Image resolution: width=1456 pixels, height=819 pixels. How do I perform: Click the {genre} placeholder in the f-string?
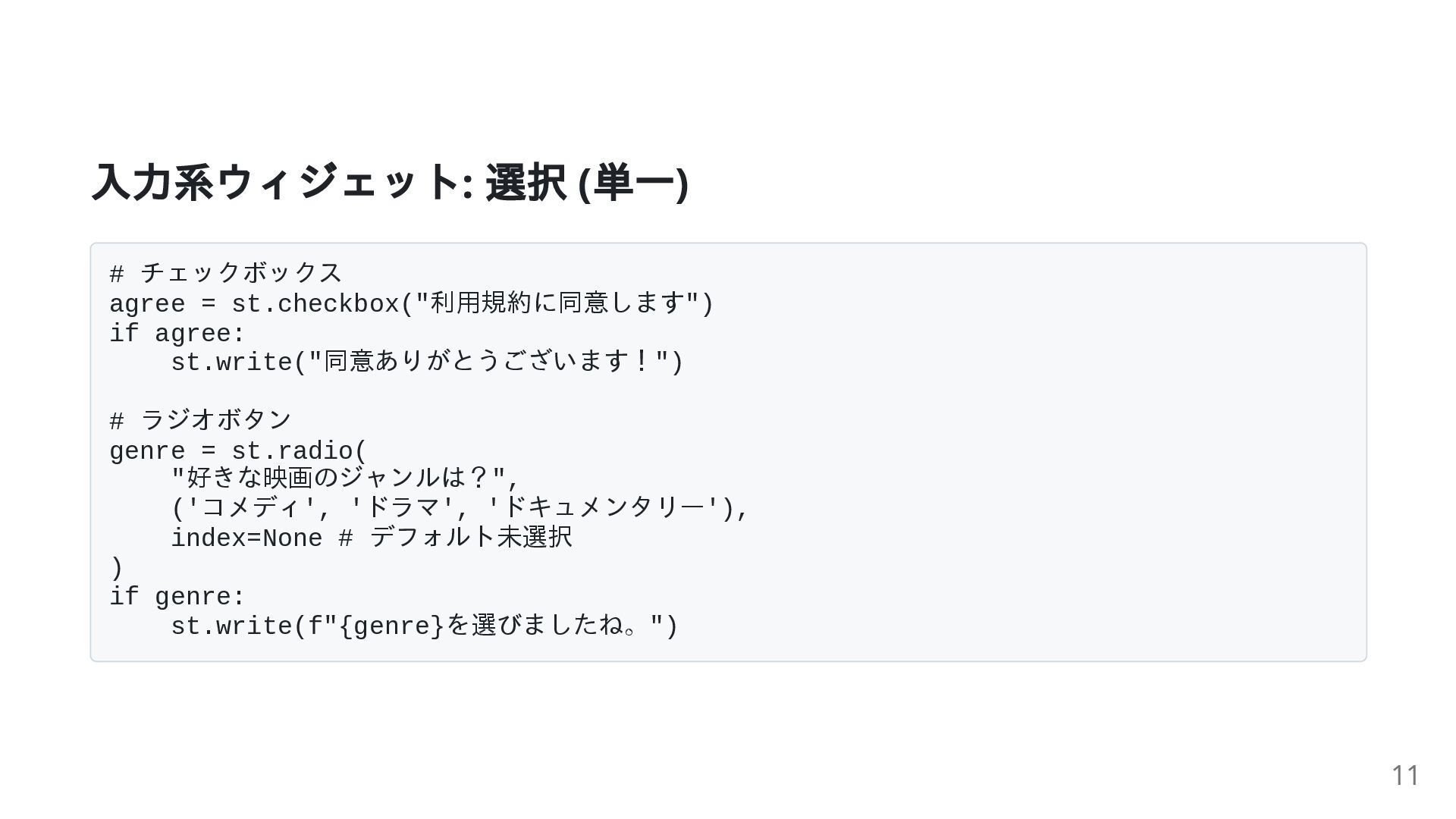tap(391, 626)
